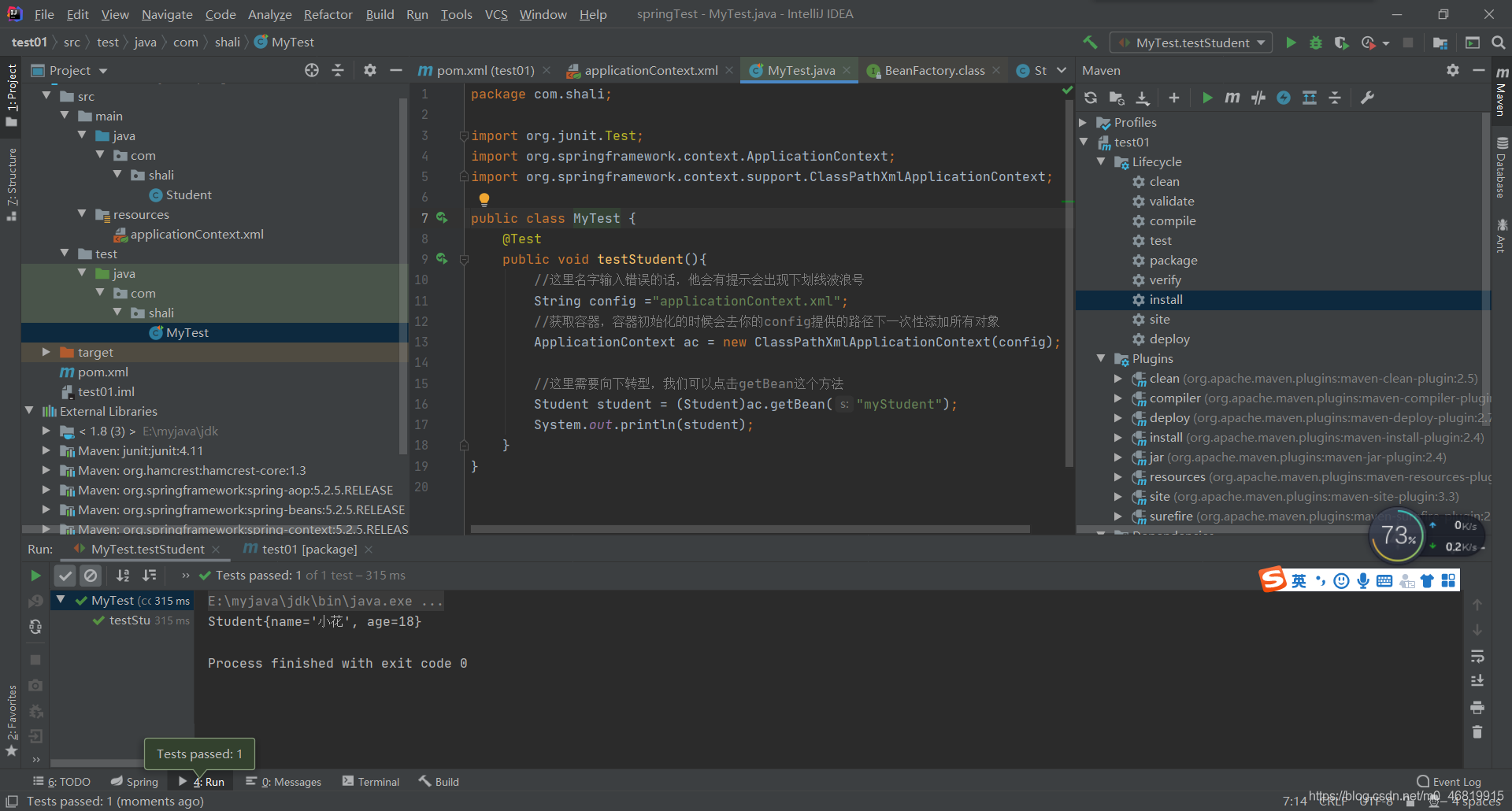The image size is (1512, 811).
Task: Run with coverage from the main toolbar
Action: pos(1341,43)
